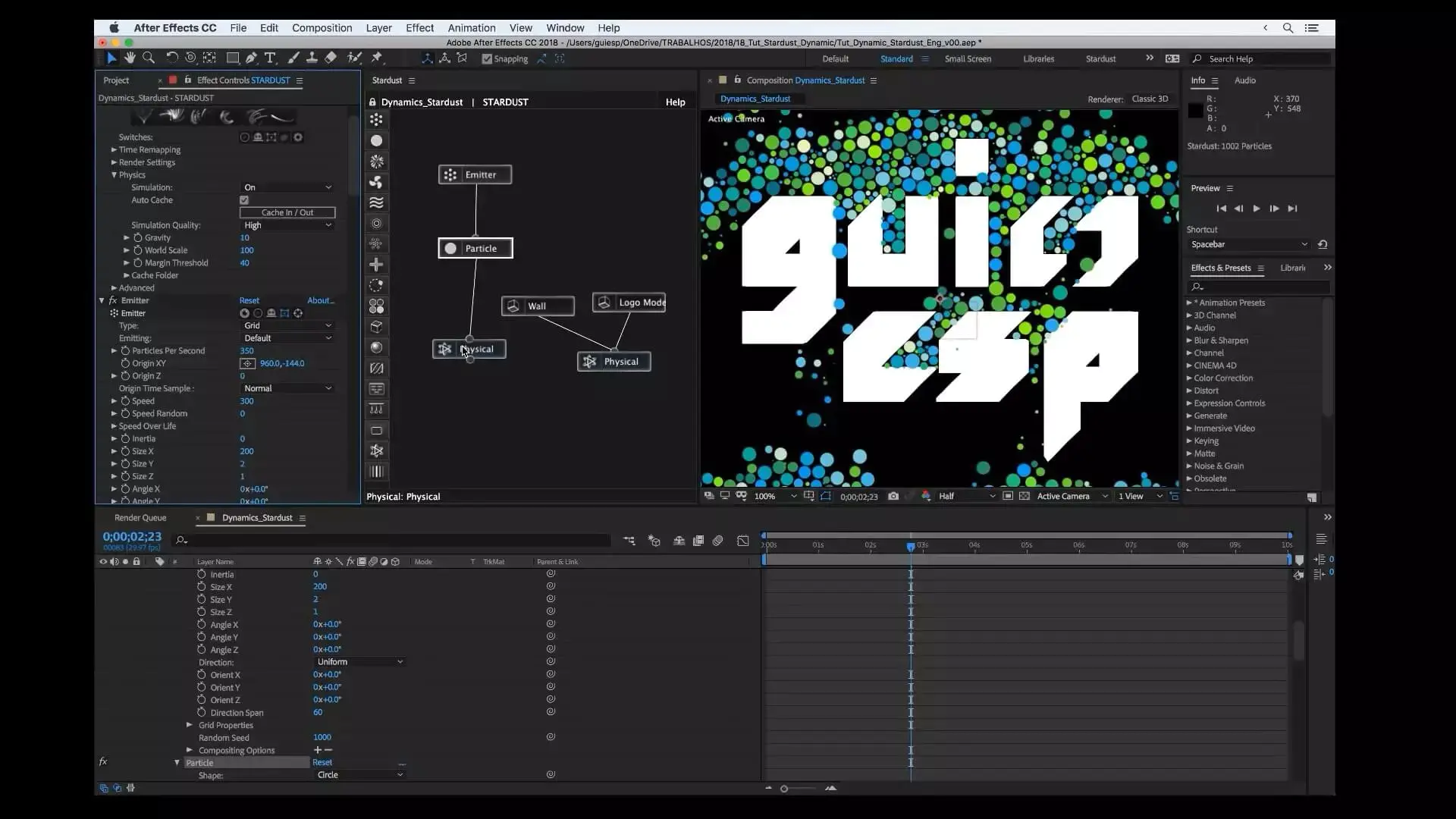Select the Hand tool in toolbar

(x=130, y=58)
